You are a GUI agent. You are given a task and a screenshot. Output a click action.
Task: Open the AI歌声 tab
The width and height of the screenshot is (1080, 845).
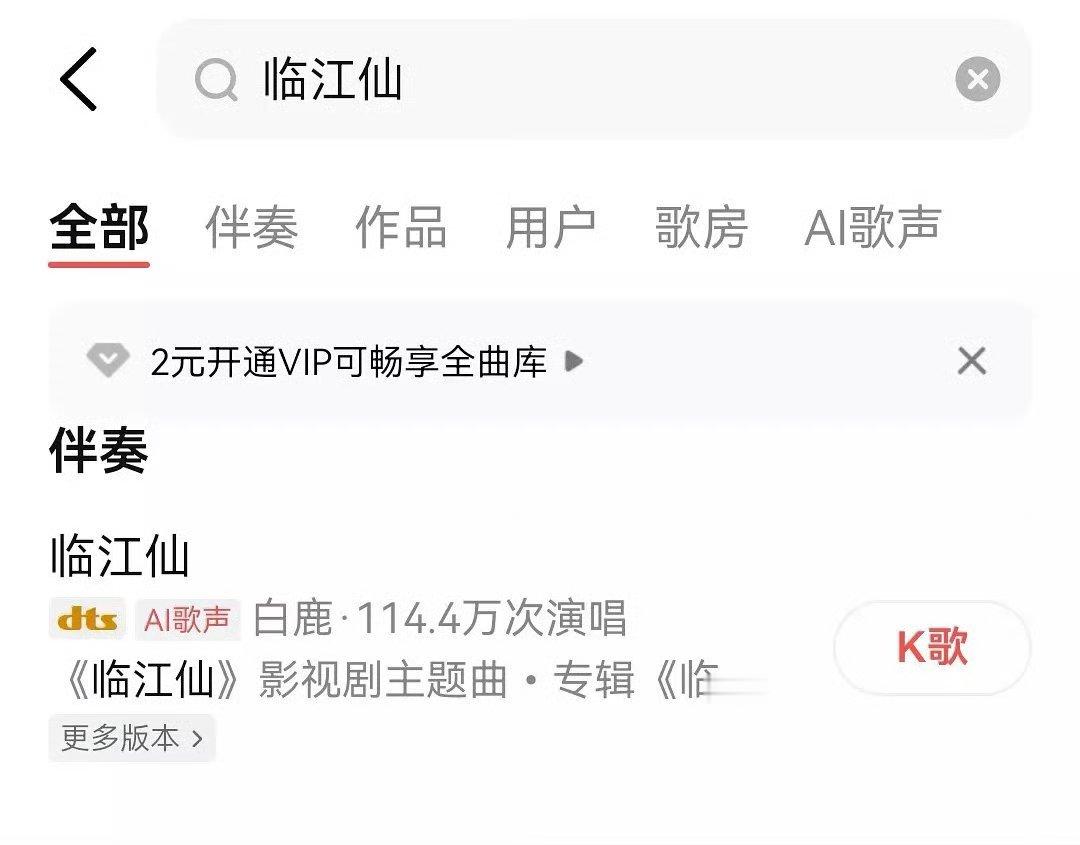click(x=873, y=227)
